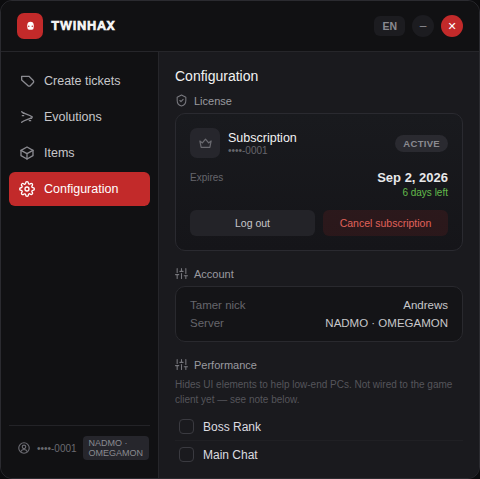Click the sliders icon beside Performance

point(181,365)
